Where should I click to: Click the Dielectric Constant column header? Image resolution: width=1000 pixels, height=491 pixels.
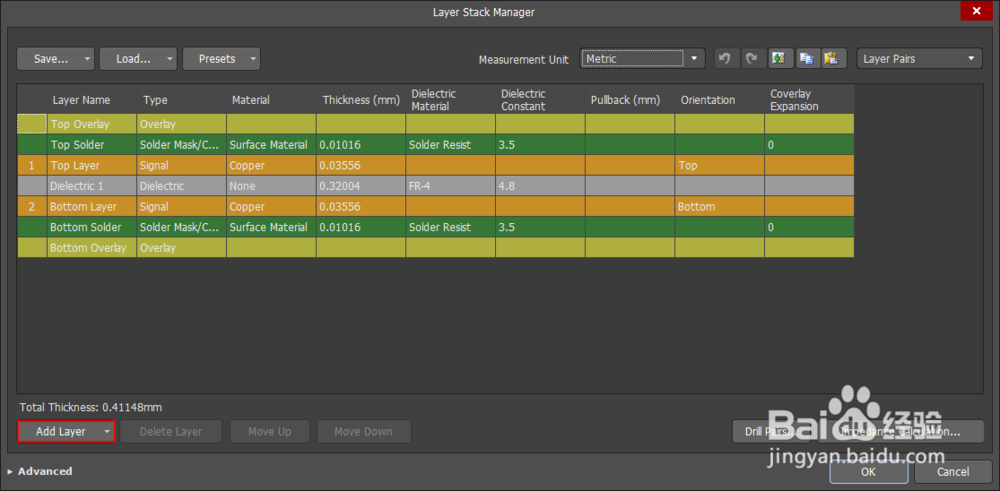click(x=540, y=100)
